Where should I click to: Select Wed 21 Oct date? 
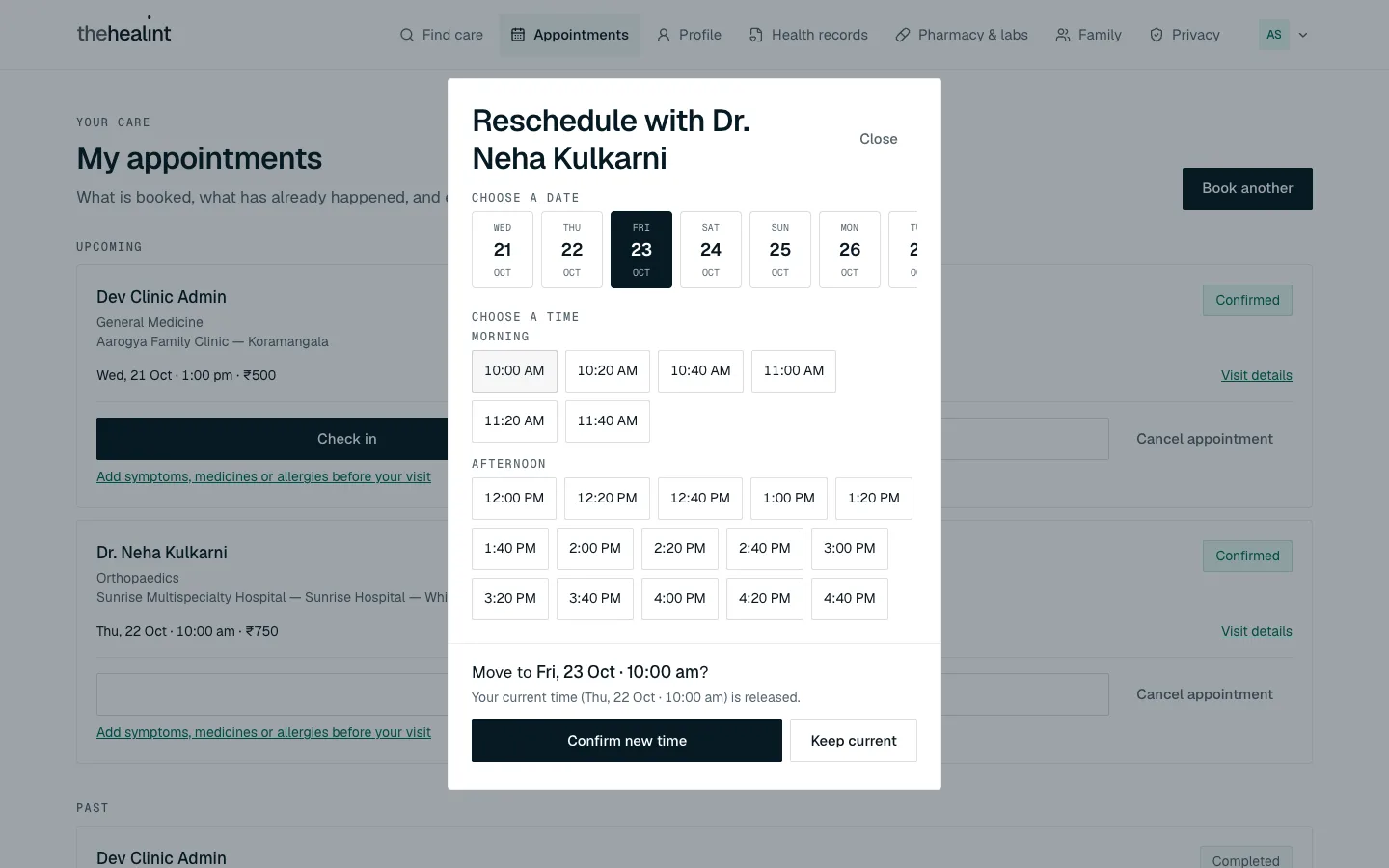(503, 250)
